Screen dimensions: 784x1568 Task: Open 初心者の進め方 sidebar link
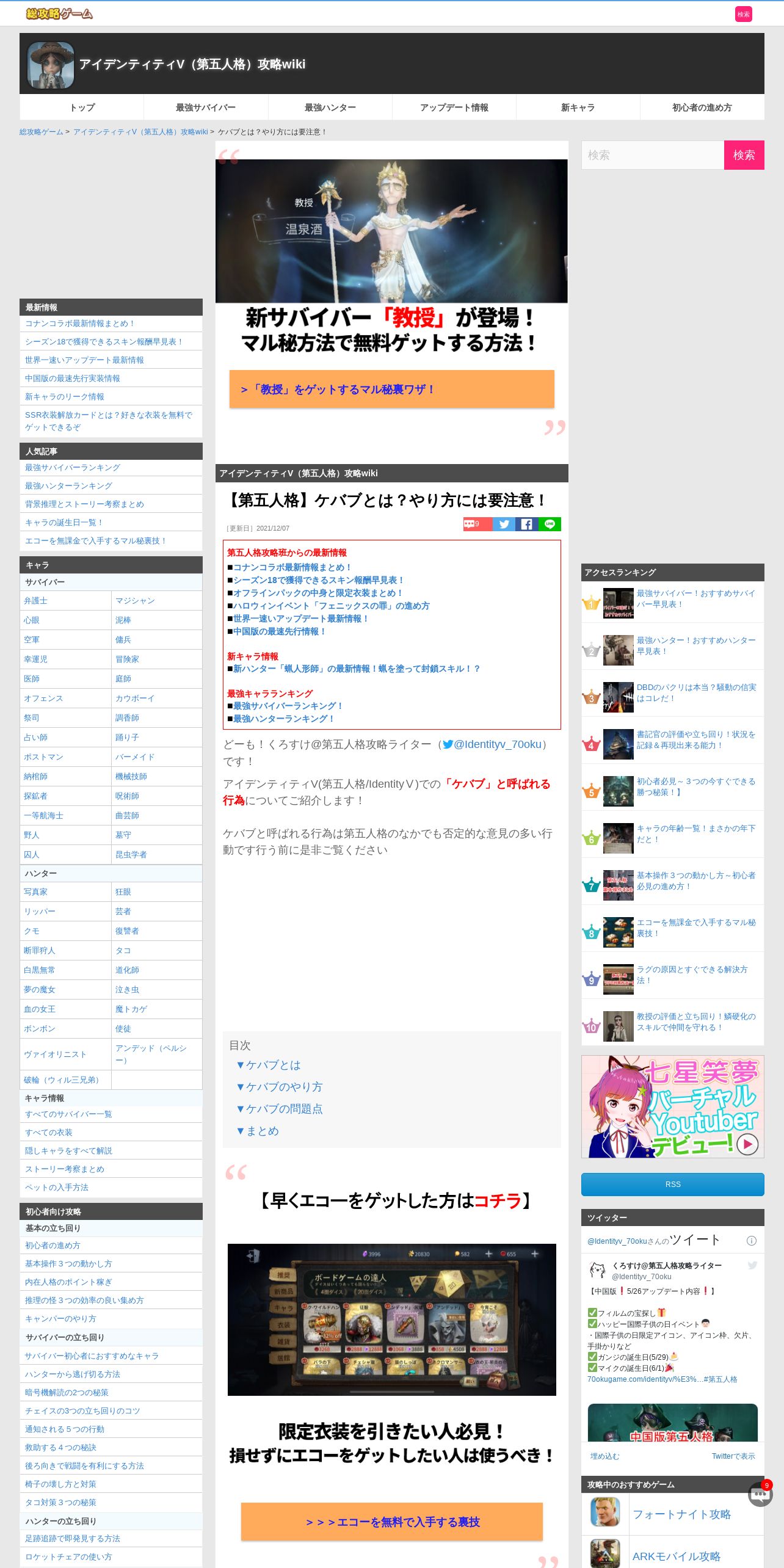pos(53,1246)
